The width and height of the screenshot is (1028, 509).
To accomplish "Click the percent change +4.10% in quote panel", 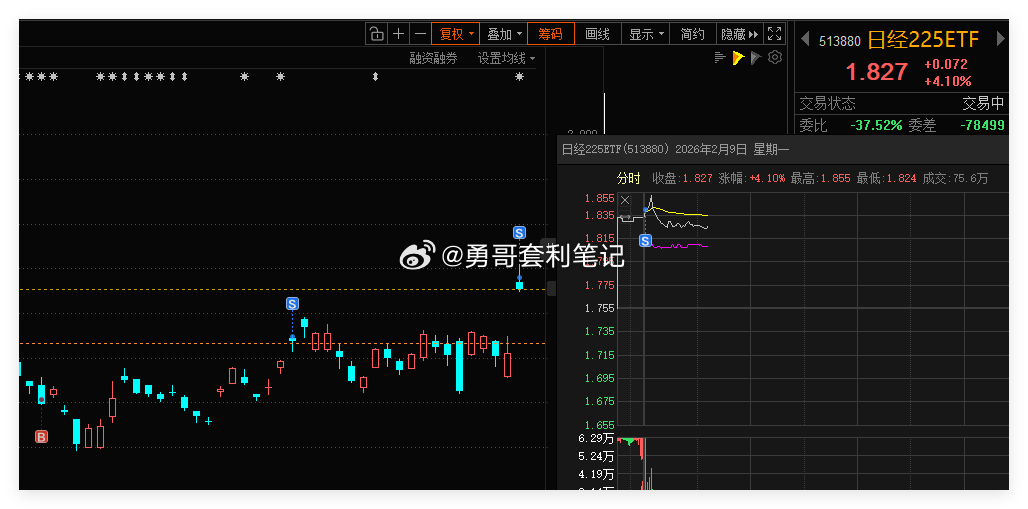I will [x=947, y=81].
